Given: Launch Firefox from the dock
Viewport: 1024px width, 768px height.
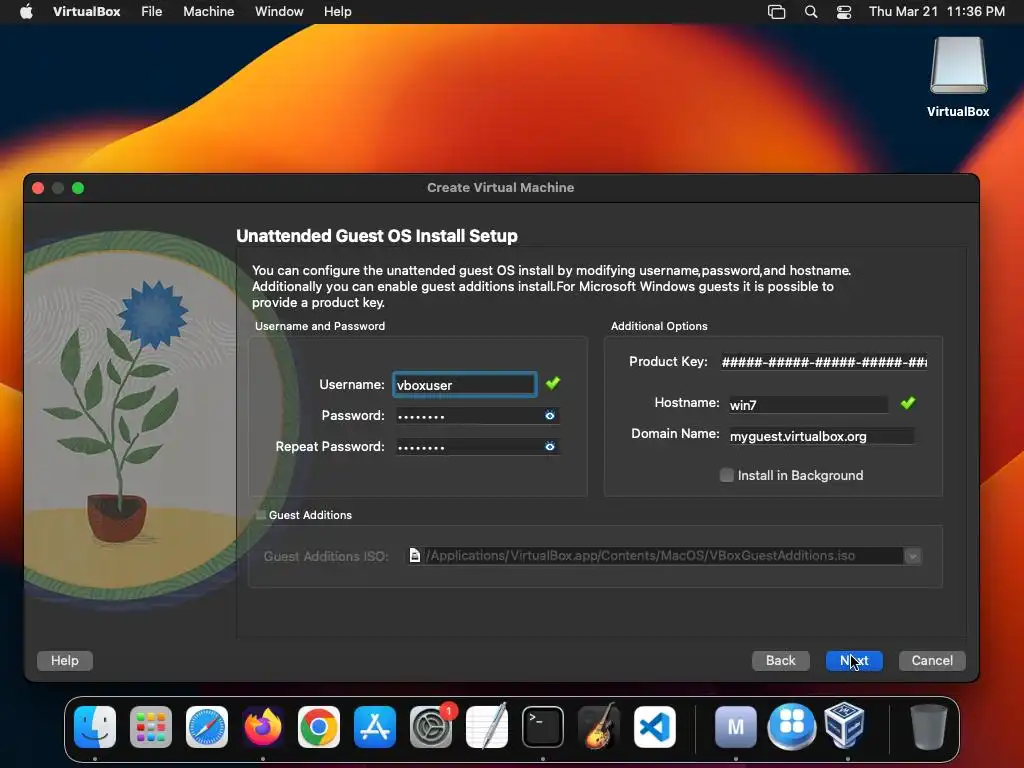Looking at the screenshot, I should click(x=263, y=727).
